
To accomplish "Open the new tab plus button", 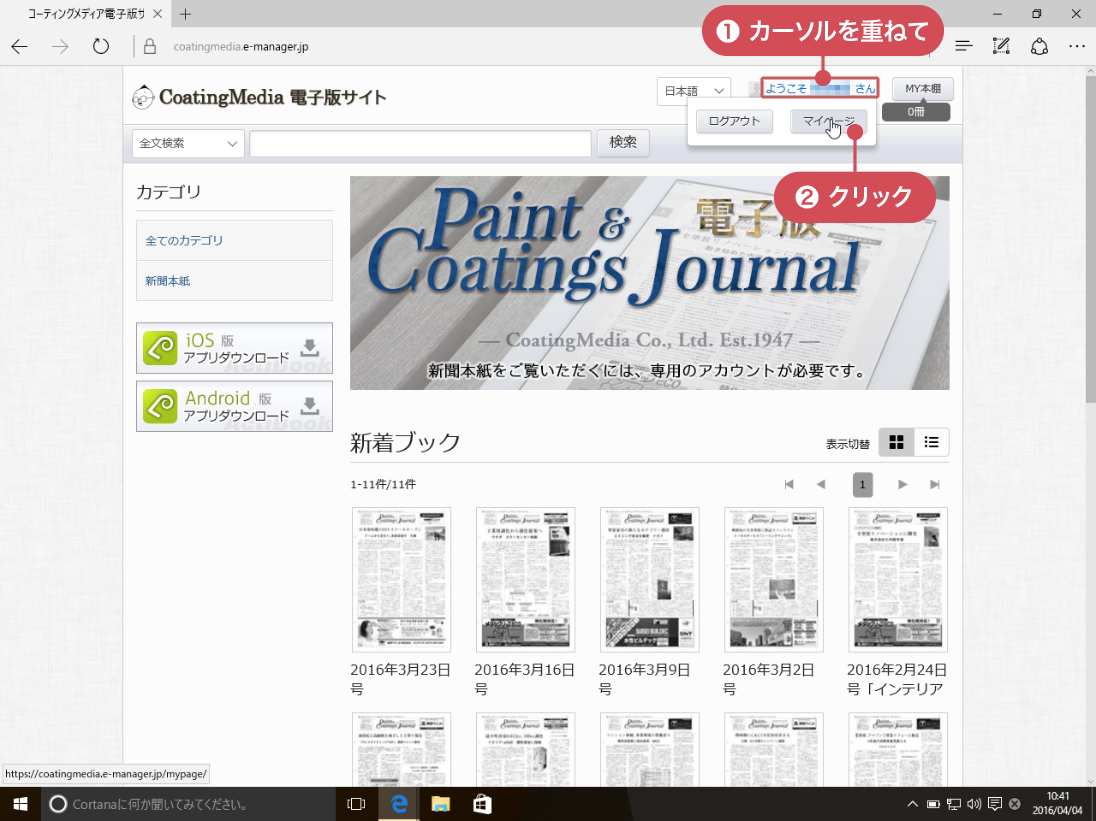I will tap(185, 14).
